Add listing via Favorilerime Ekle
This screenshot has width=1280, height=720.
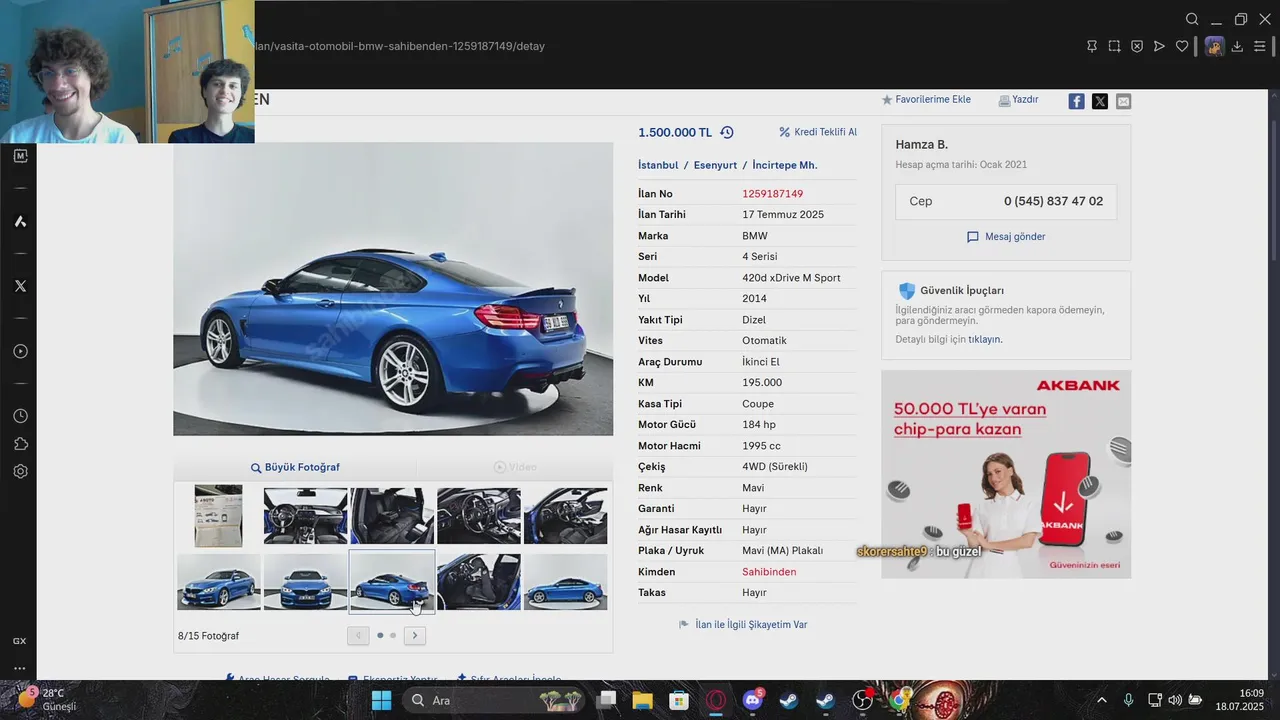point(926,100)
